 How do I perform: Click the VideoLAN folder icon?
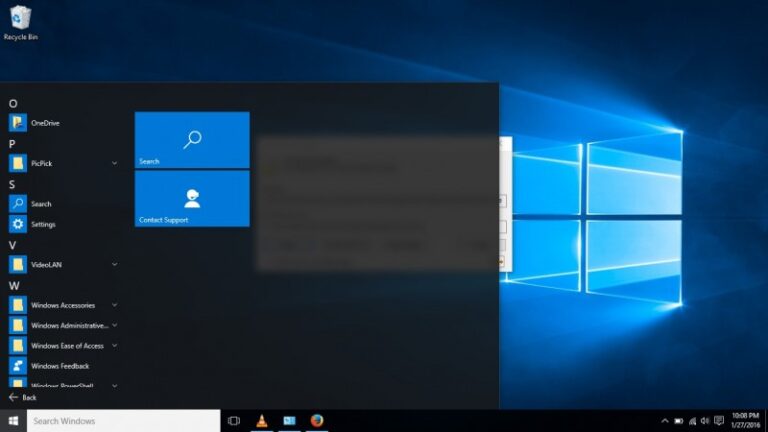coord(18,264)
